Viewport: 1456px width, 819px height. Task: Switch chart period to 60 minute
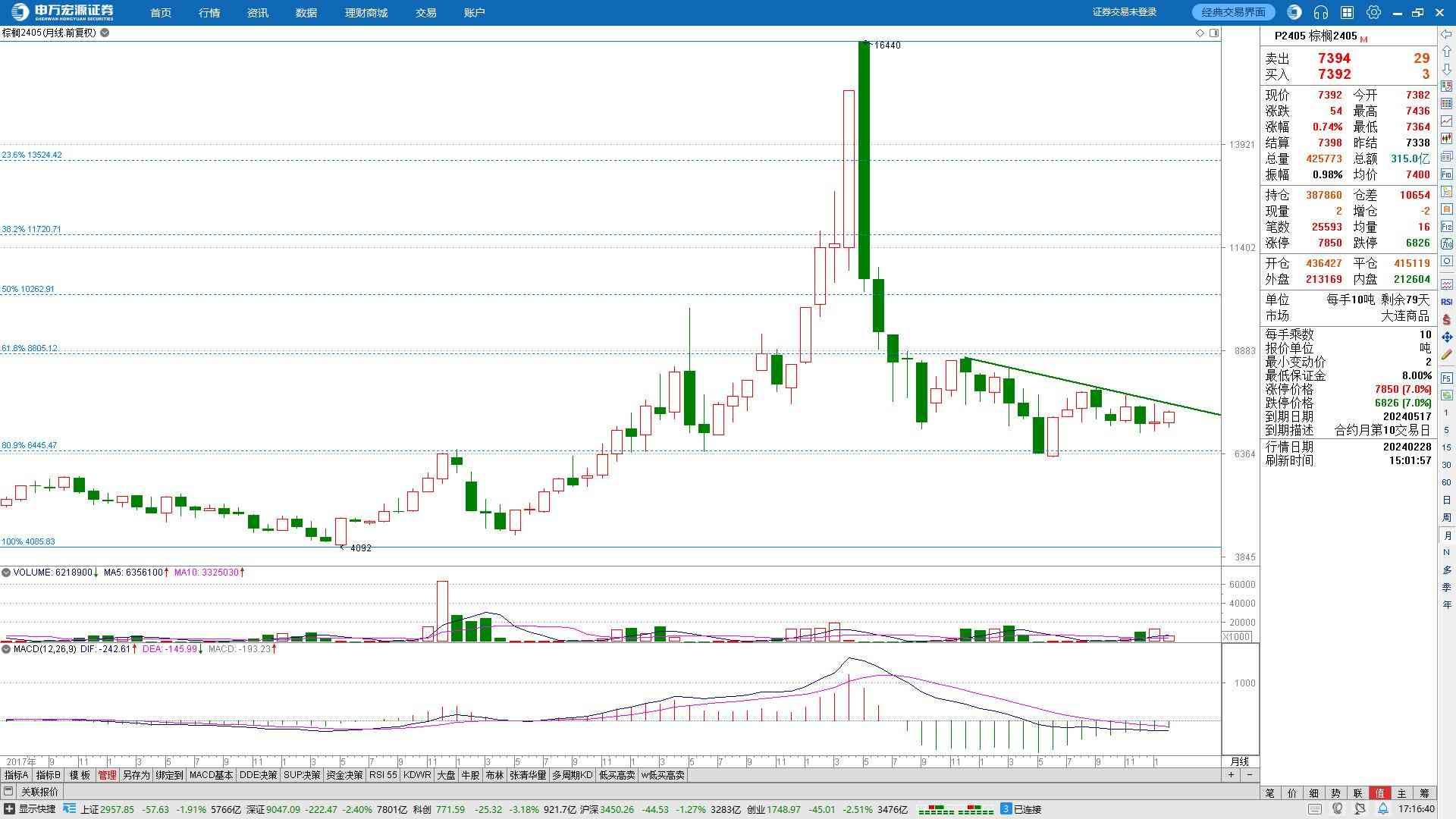(1447, 482)
